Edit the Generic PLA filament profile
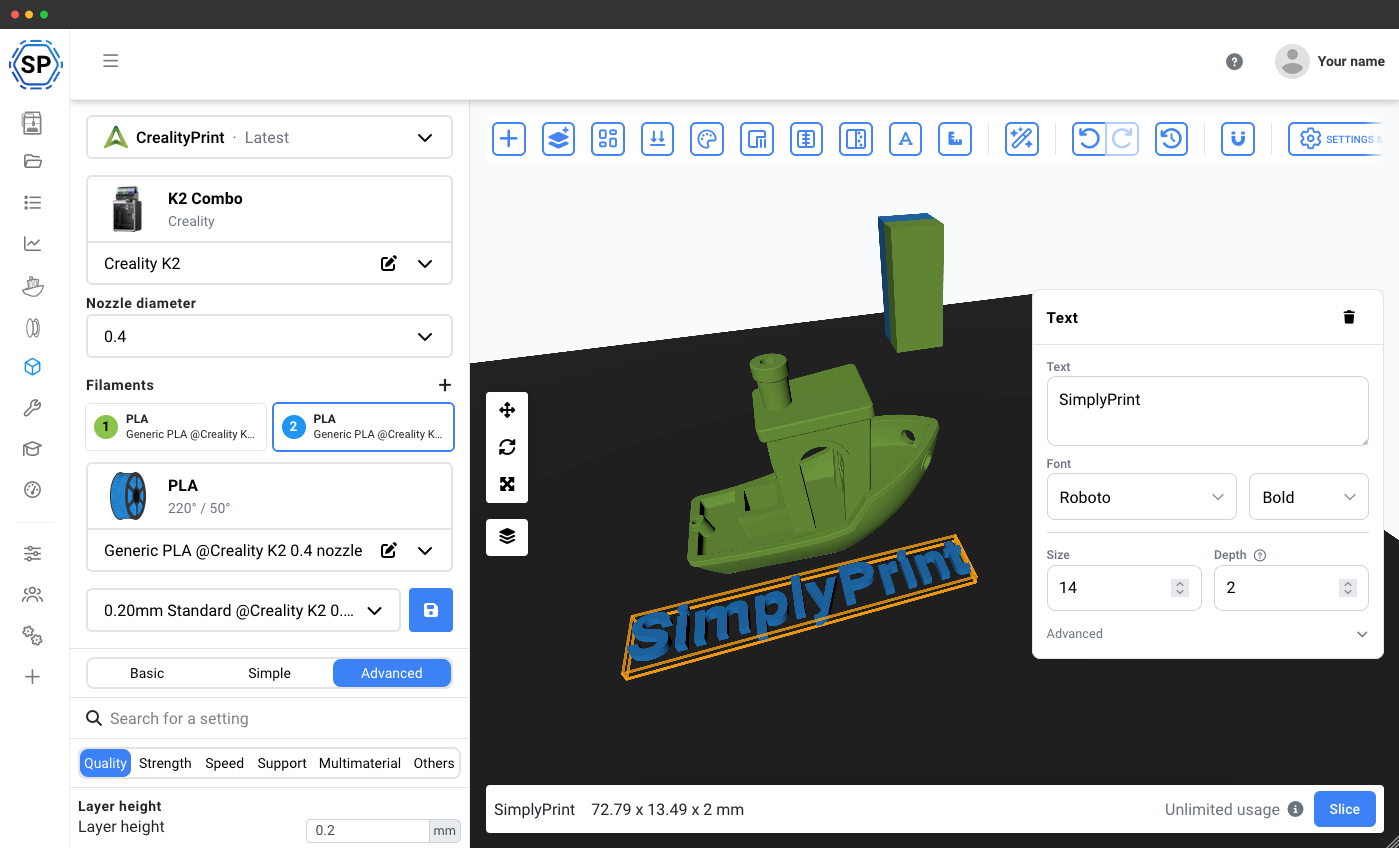This screenshot has height=848, width=1399. point(389,550)
